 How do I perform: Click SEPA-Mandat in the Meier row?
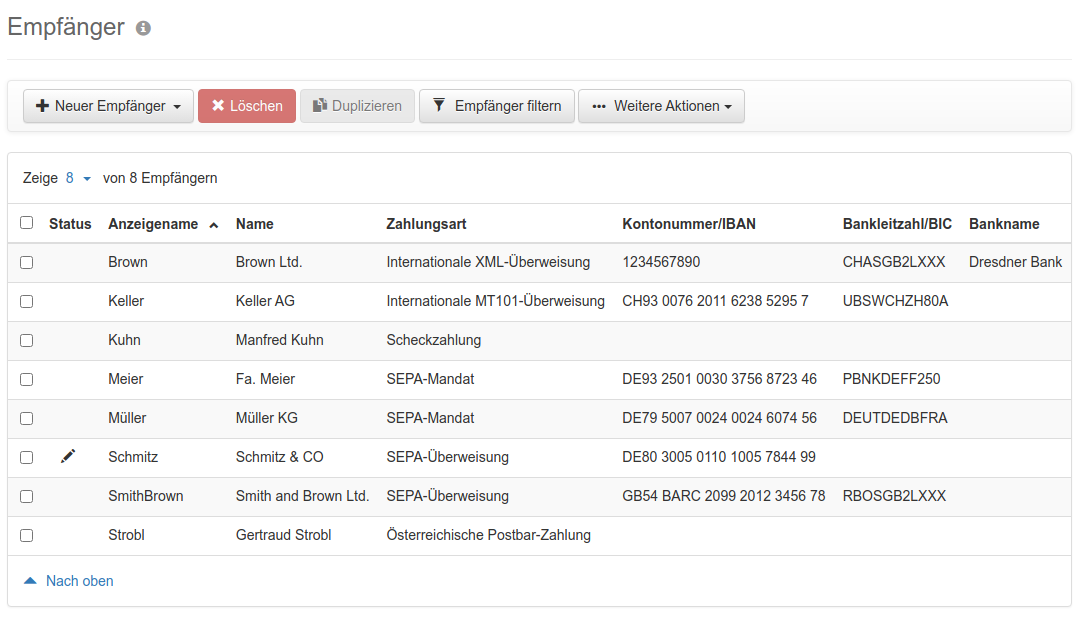[430, 379]
